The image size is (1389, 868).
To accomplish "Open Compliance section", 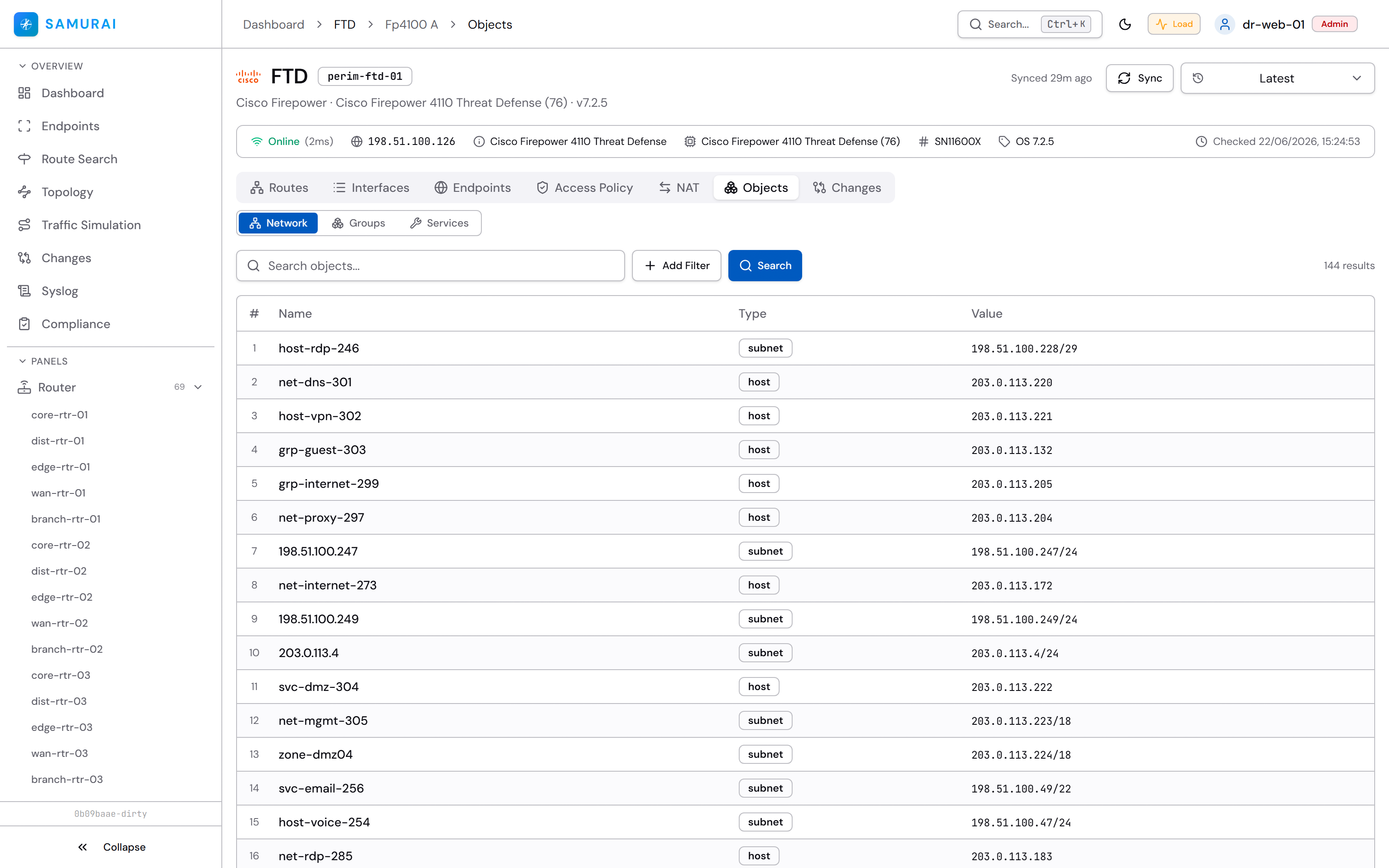I will click(76, 324).
